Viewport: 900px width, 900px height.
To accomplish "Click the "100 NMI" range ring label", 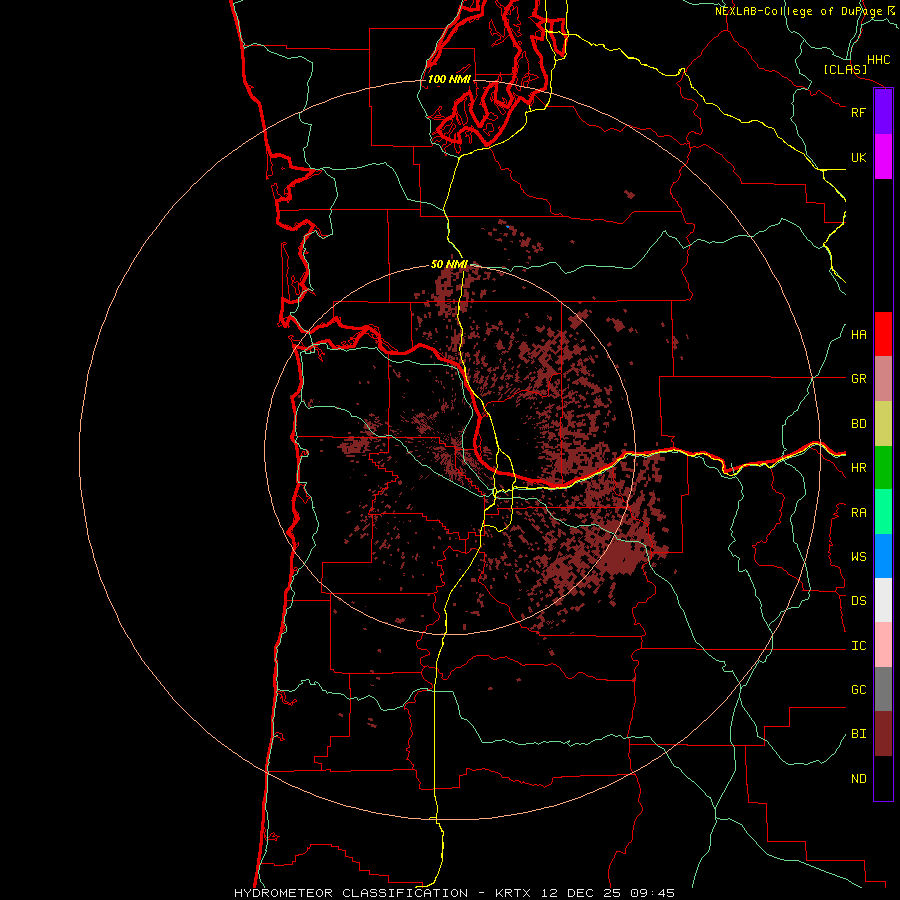I will (x=449, y=79).
